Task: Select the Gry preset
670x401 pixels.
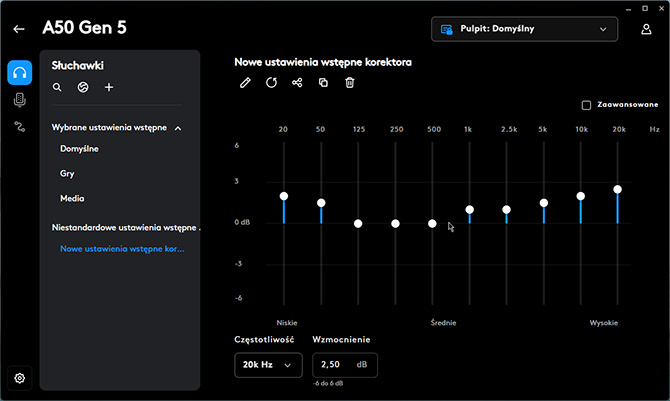Action: pyautogui.click(x=67, y=174)
